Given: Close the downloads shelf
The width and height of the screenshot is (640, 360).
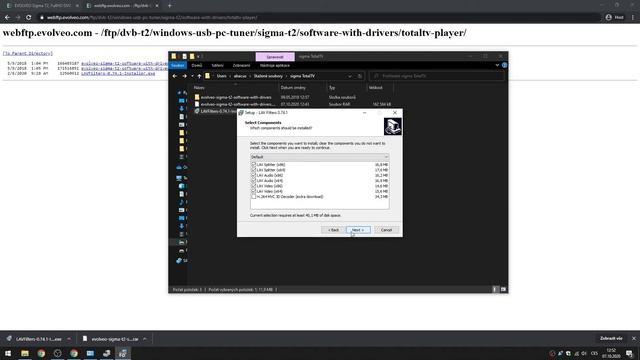Looking at the screenshot, I should pos(633,338).
